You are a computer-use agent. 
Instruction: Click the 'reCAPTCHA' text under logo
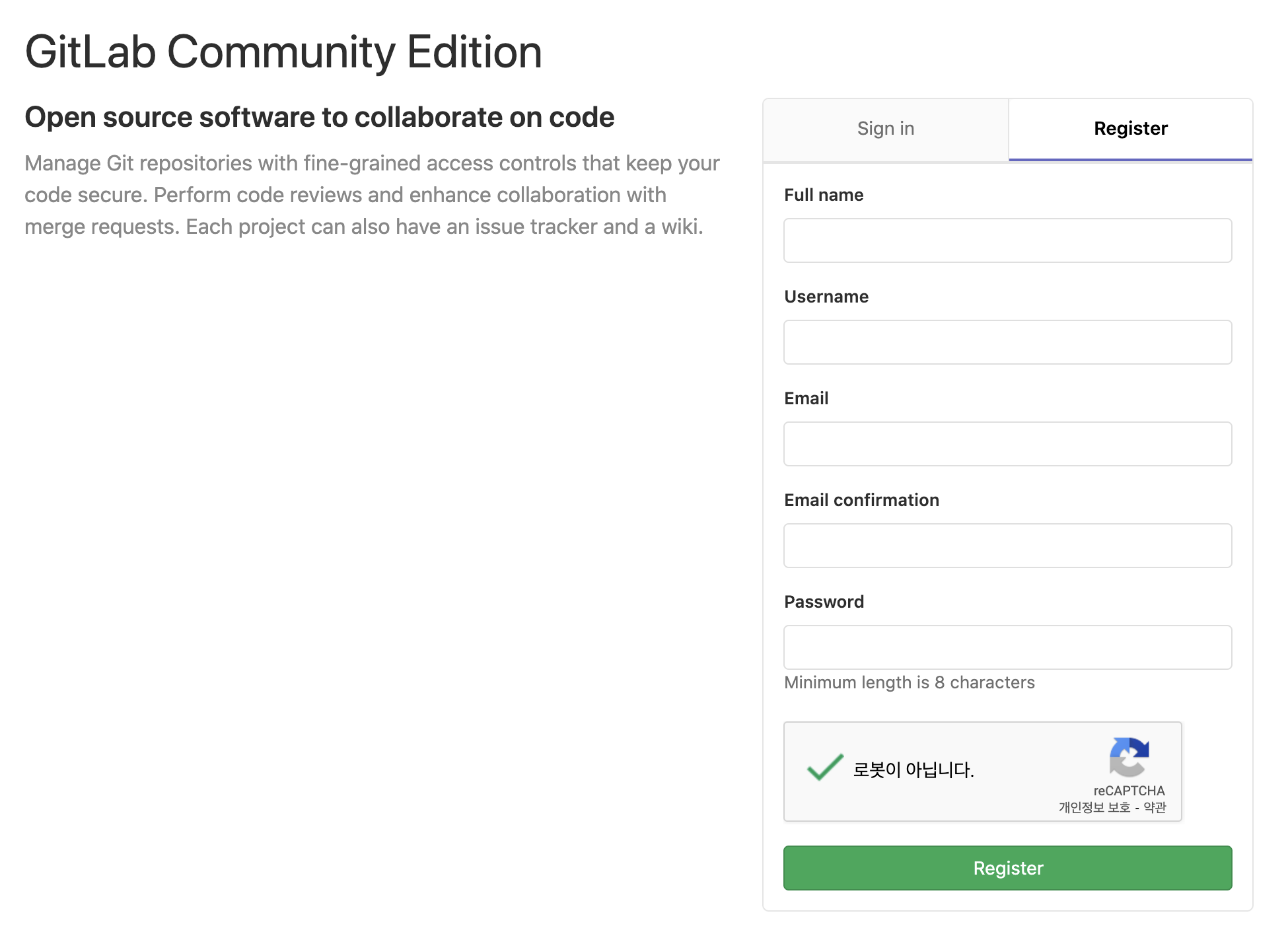click(x=1129, y=791)
